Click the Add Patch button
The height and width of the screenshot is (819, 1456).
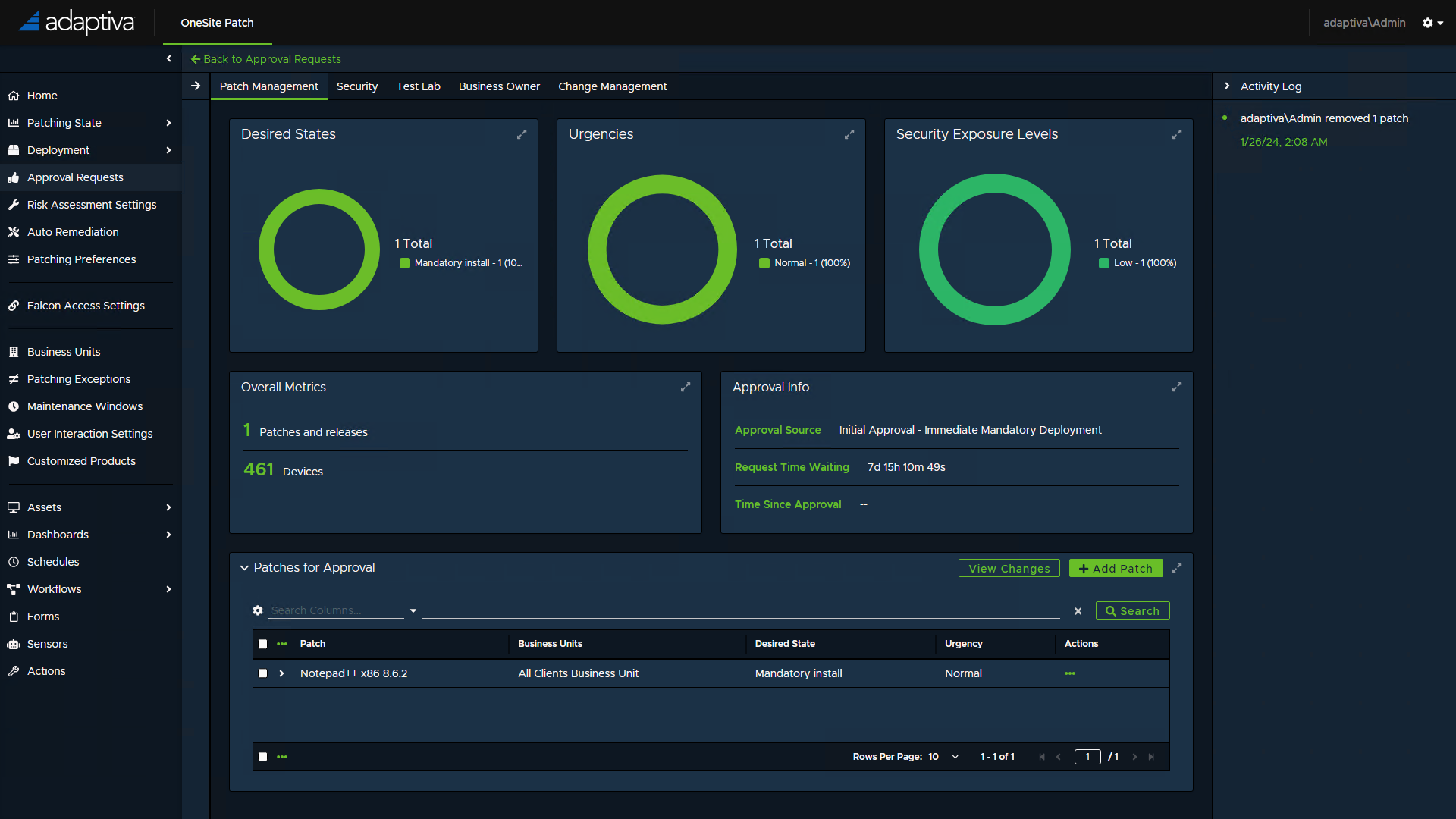coord(1116,568)
